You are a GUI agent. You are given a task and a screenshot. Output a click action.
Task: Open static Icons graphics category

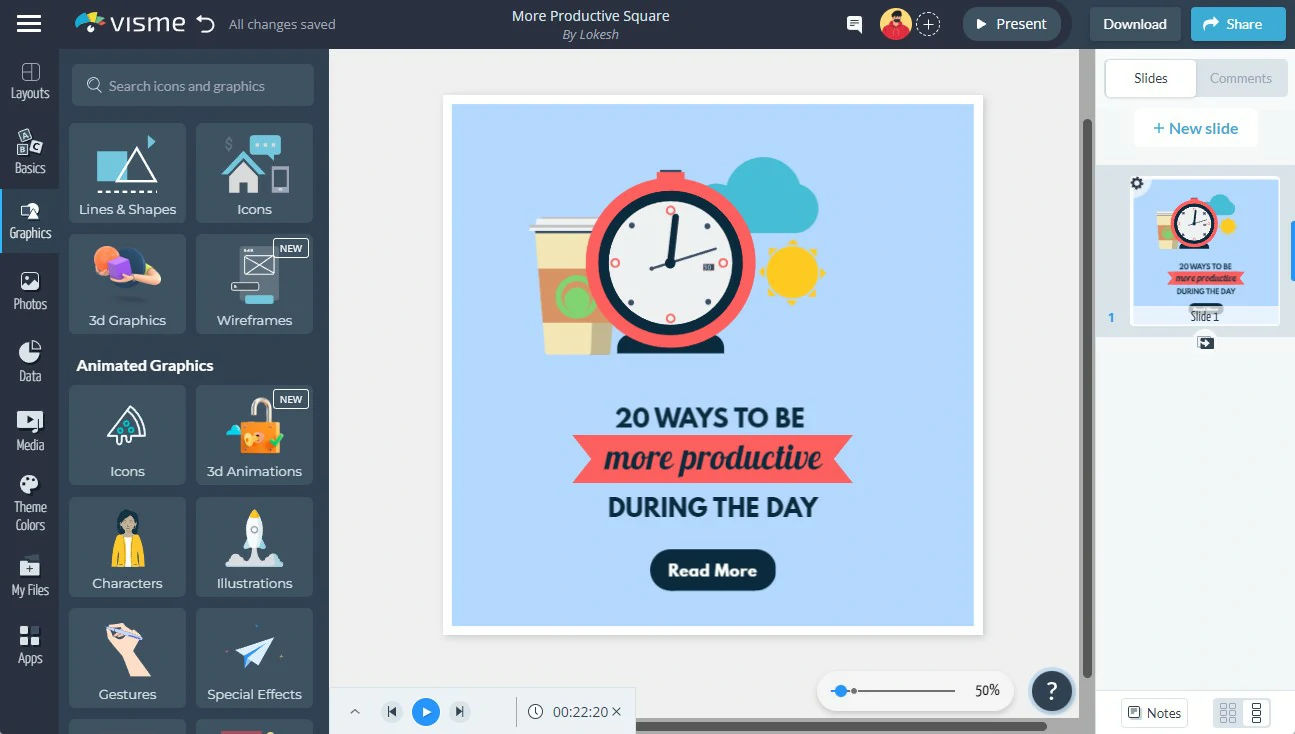[254, 172]
